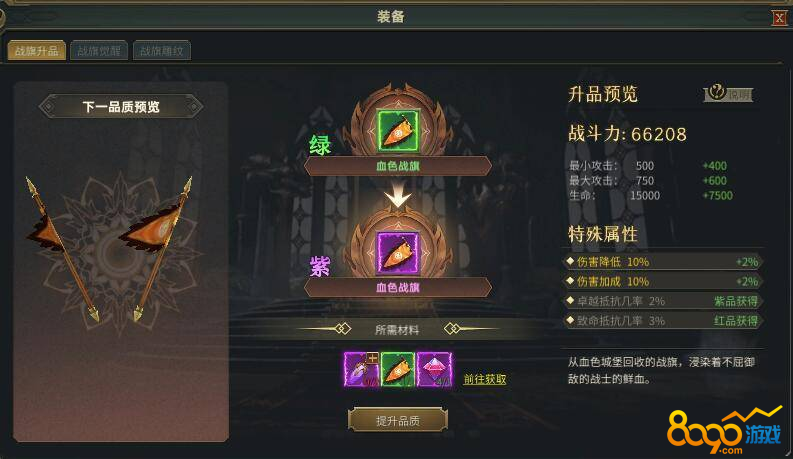Click the 下一品质预览 header banner

pos(121,107)
